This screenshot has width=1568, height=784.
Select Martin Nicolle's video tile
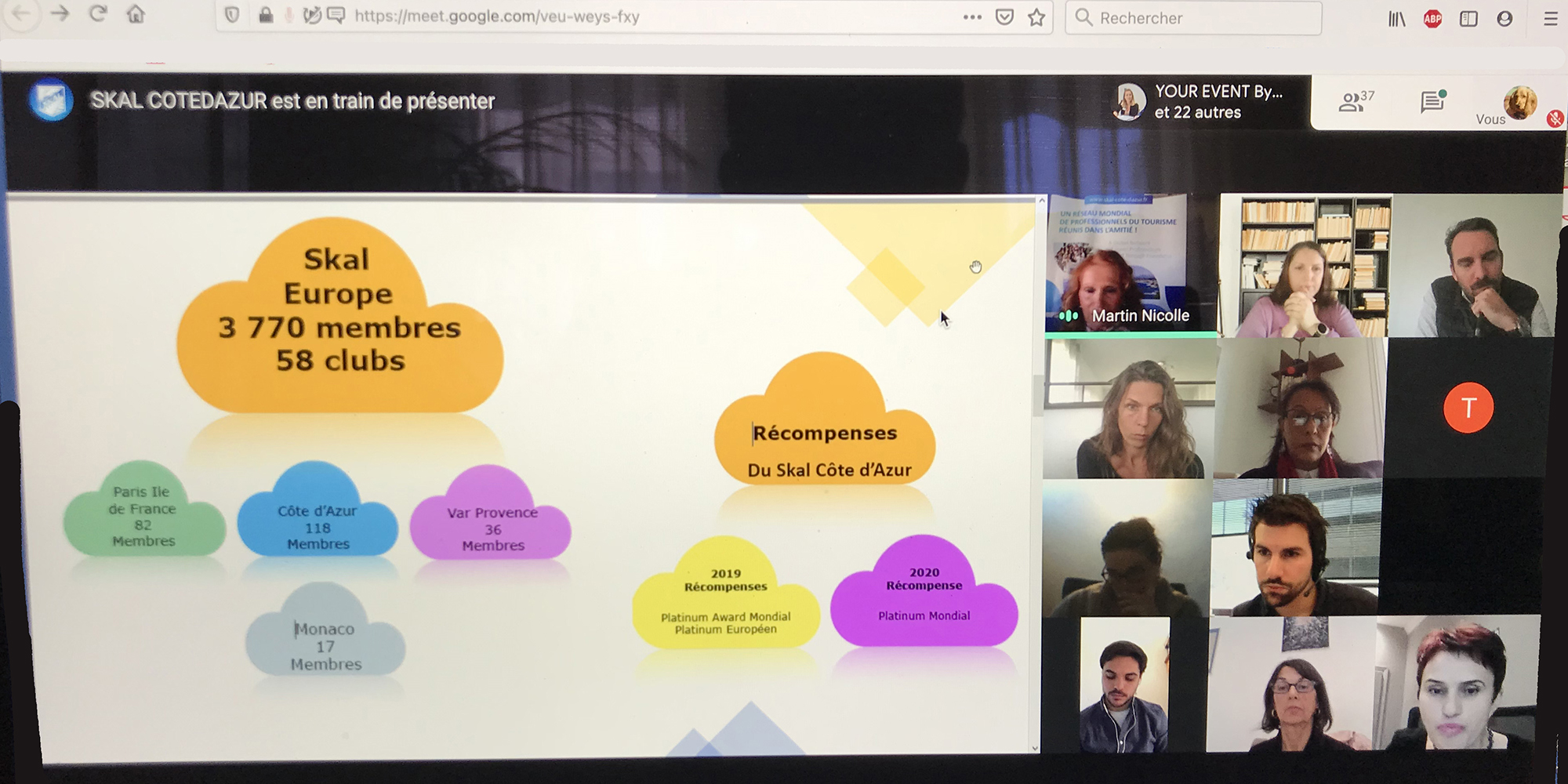click(1131, 265)
